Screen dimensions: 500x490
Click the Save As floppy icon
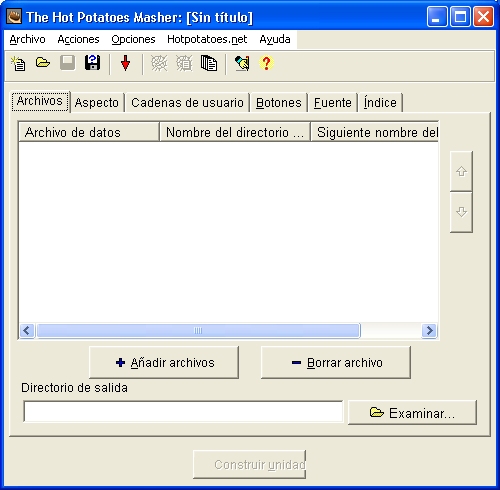pyautogui.click(x=92, y=63)
